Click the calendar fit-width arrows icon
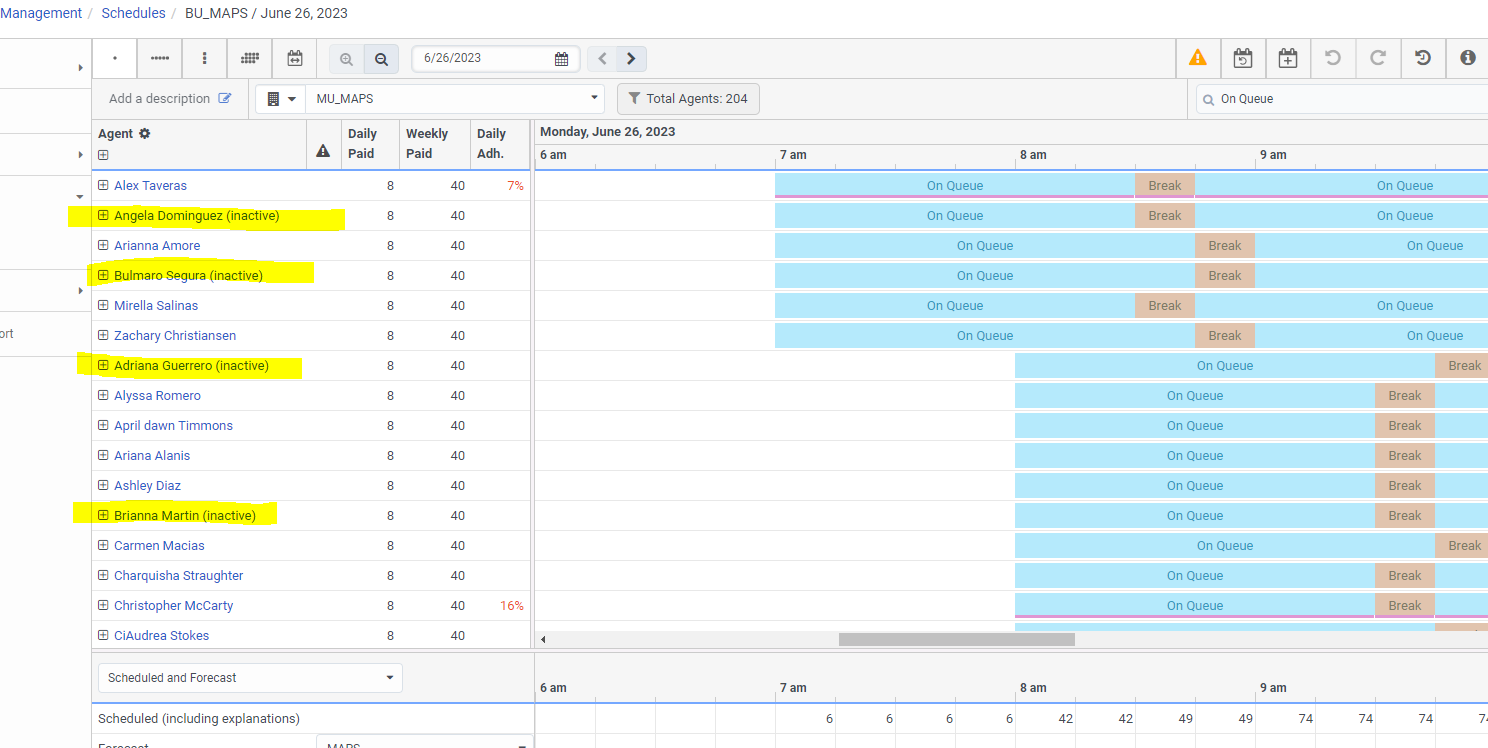This screenshot has width=1488, height=748. [294, 58]
